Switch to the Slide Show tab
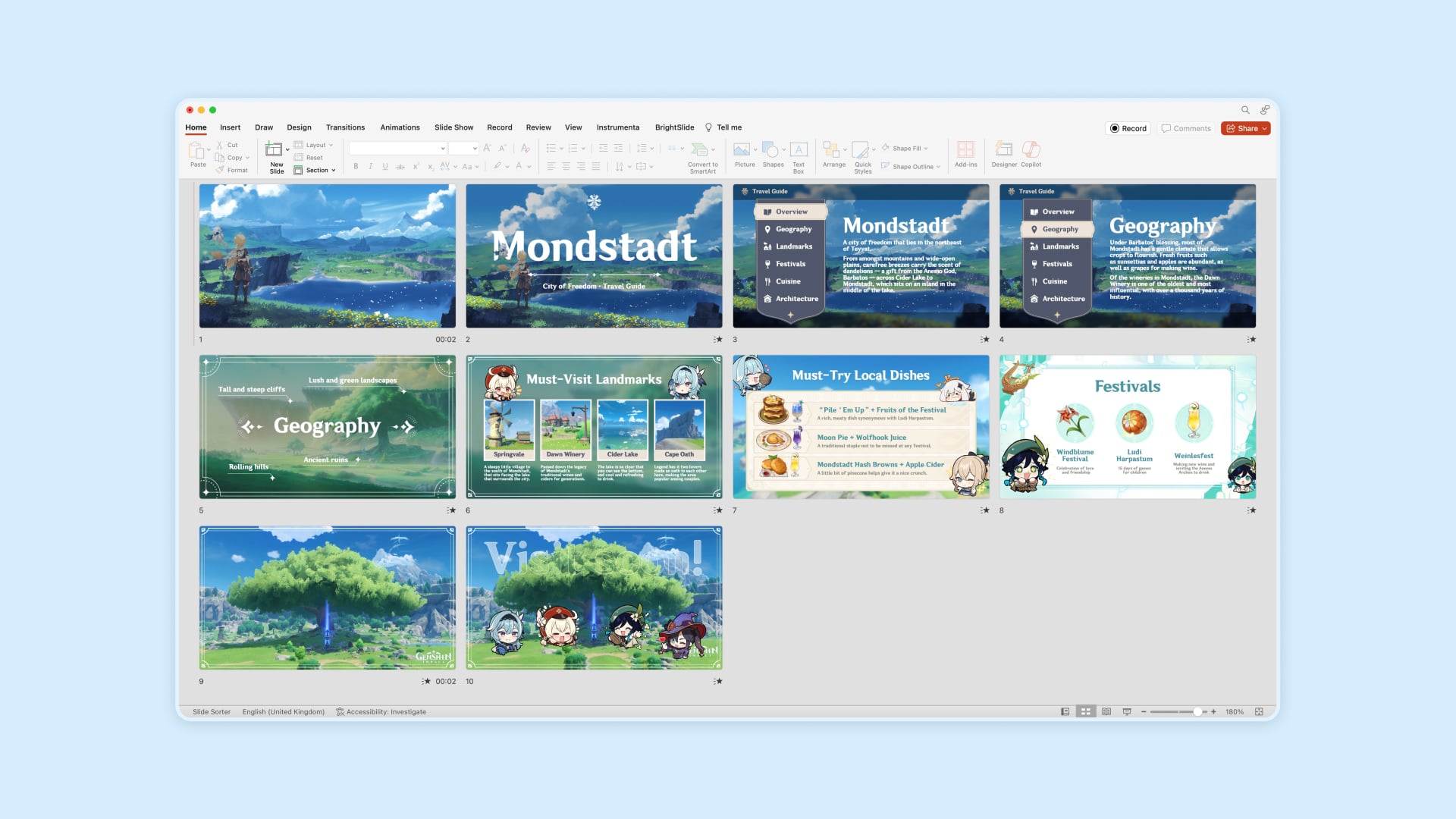The width and height of the screenshot is (1456, 819). (x=453, y=127)
